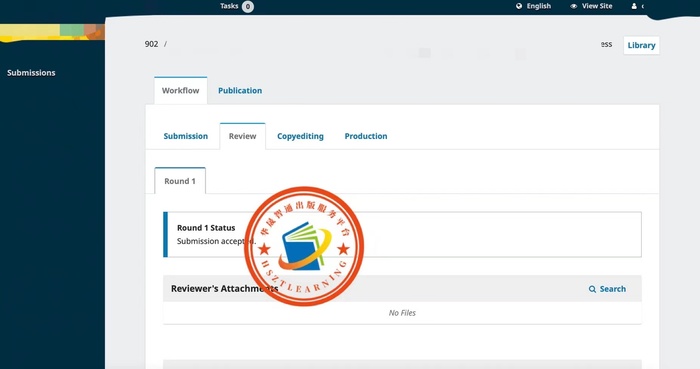Viewport: 700px width, 369px height.
Task: Search the Reviewer's Attachments files
Action: [x=607, y=289]
